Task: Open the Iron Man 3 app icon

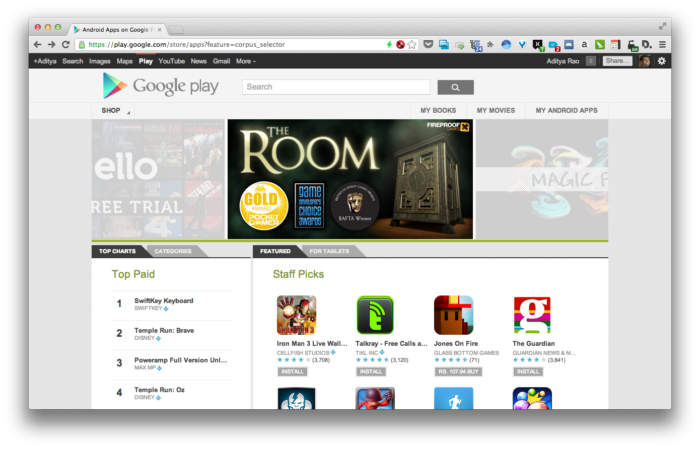Action: (x=296, y=315)
